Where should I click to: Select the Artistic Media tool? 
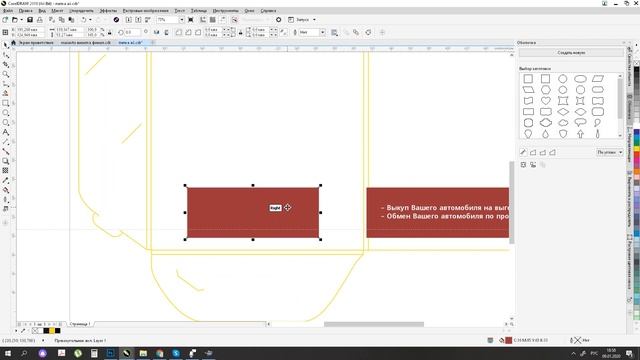point(5,93)
